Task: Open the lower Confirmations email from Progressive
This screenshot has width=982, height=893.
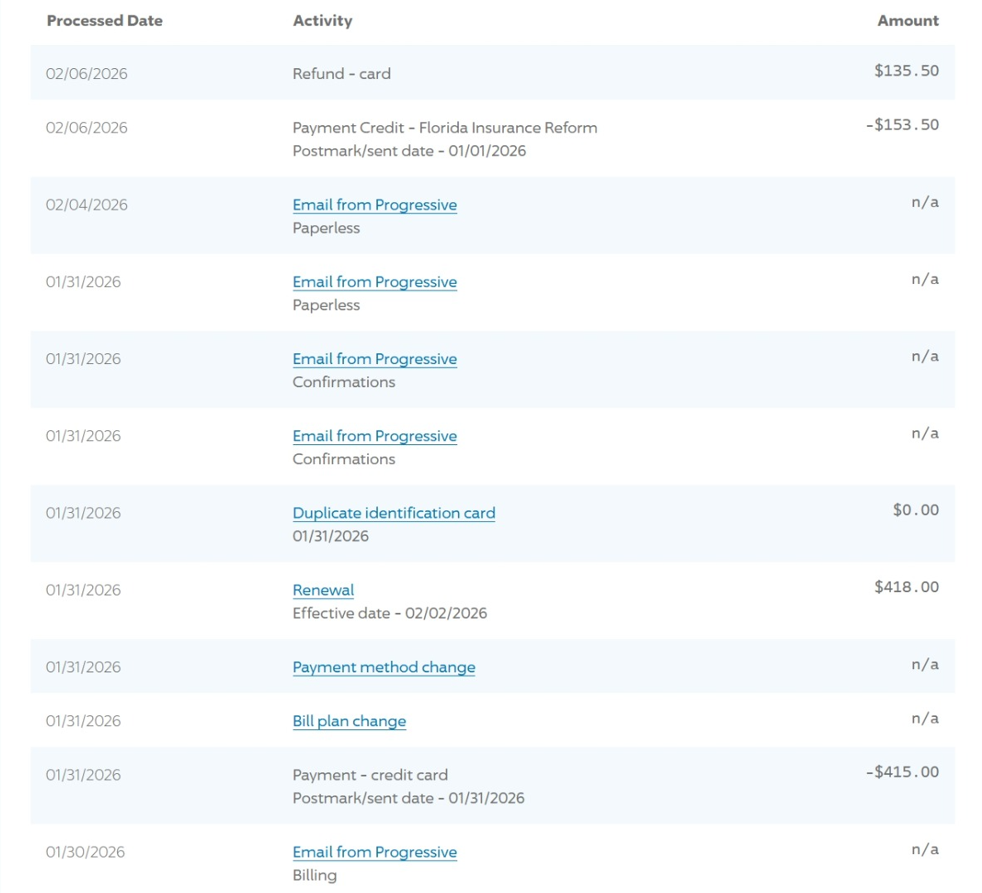Action: 374,436
